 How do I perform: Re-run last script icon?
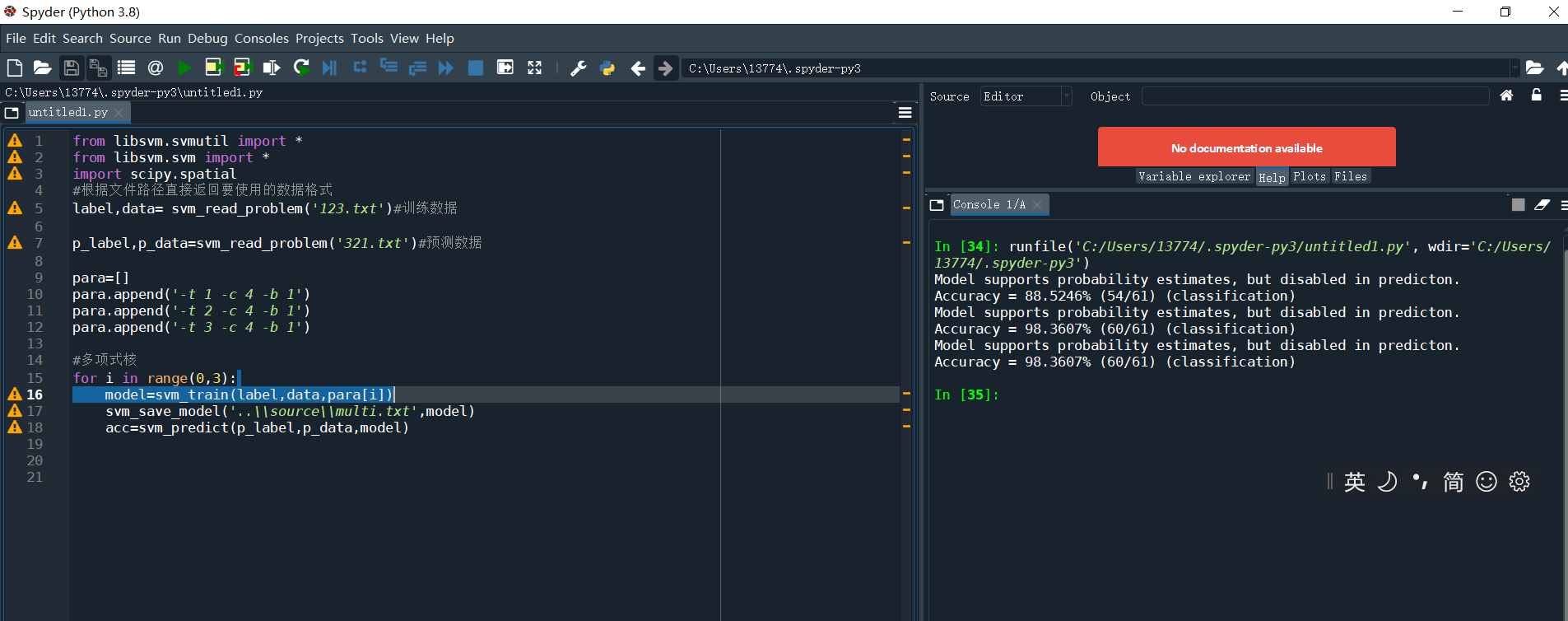point(301,68)
